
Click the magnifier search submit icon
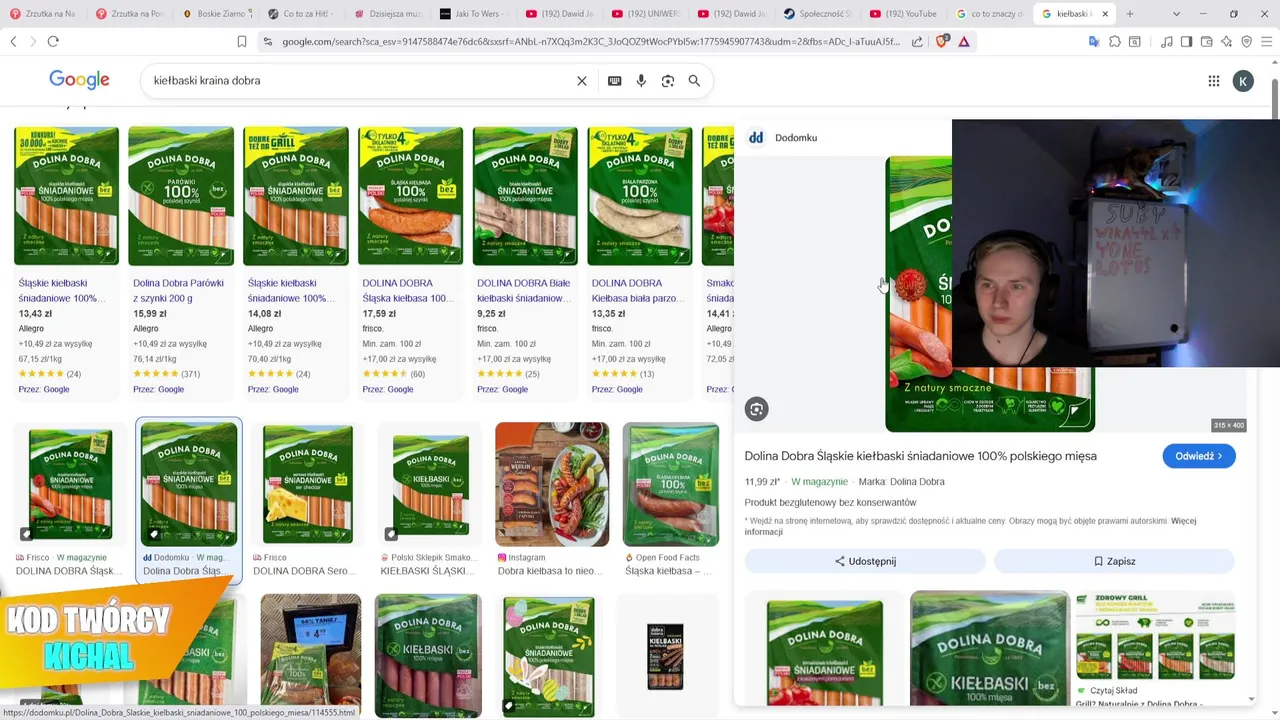click(694, 81)
